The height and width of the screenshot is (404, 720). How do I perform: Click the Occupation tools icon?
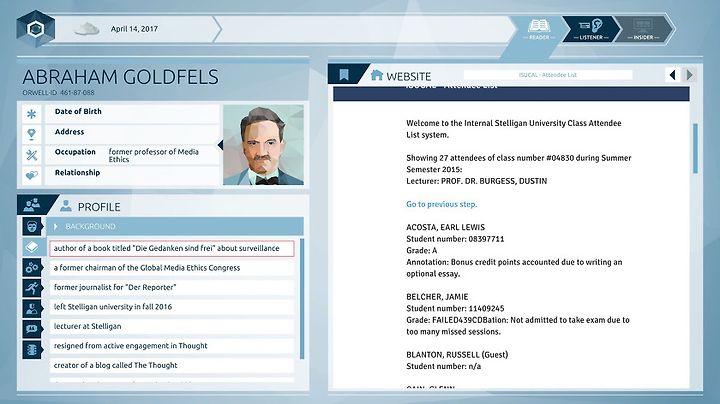[32, 155]
